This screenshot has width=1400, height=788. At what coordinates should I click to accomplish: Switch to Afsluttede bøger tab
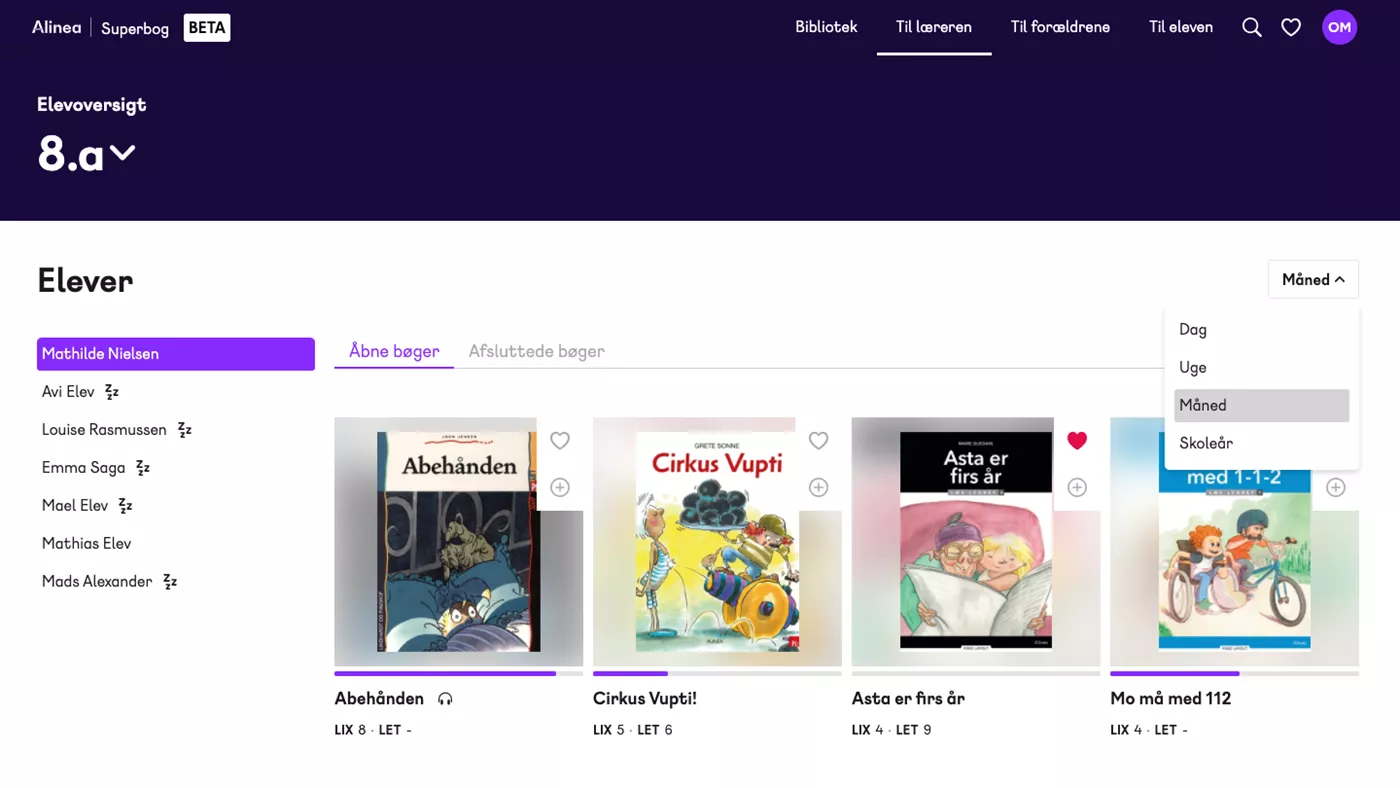tap(536, 351)
